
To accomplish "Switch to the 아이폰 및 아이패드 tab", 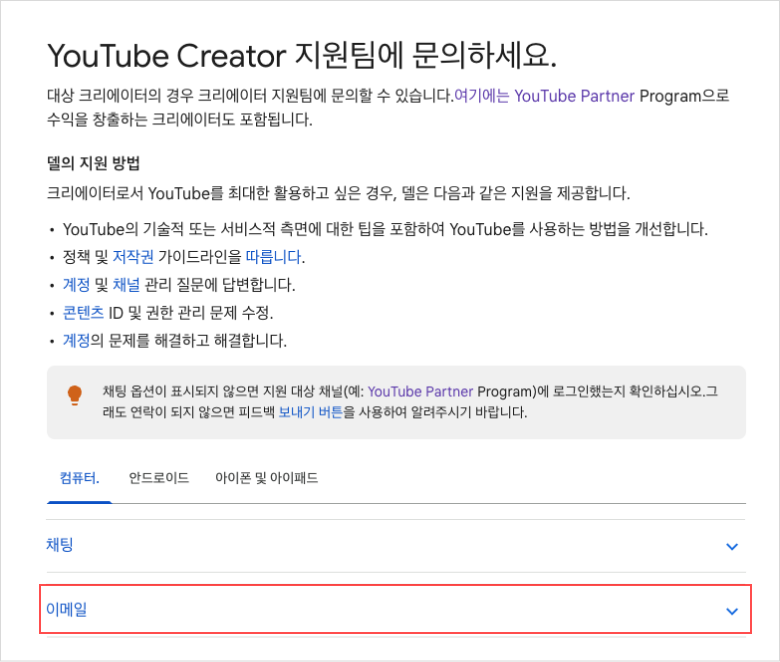I will [267, 478].
